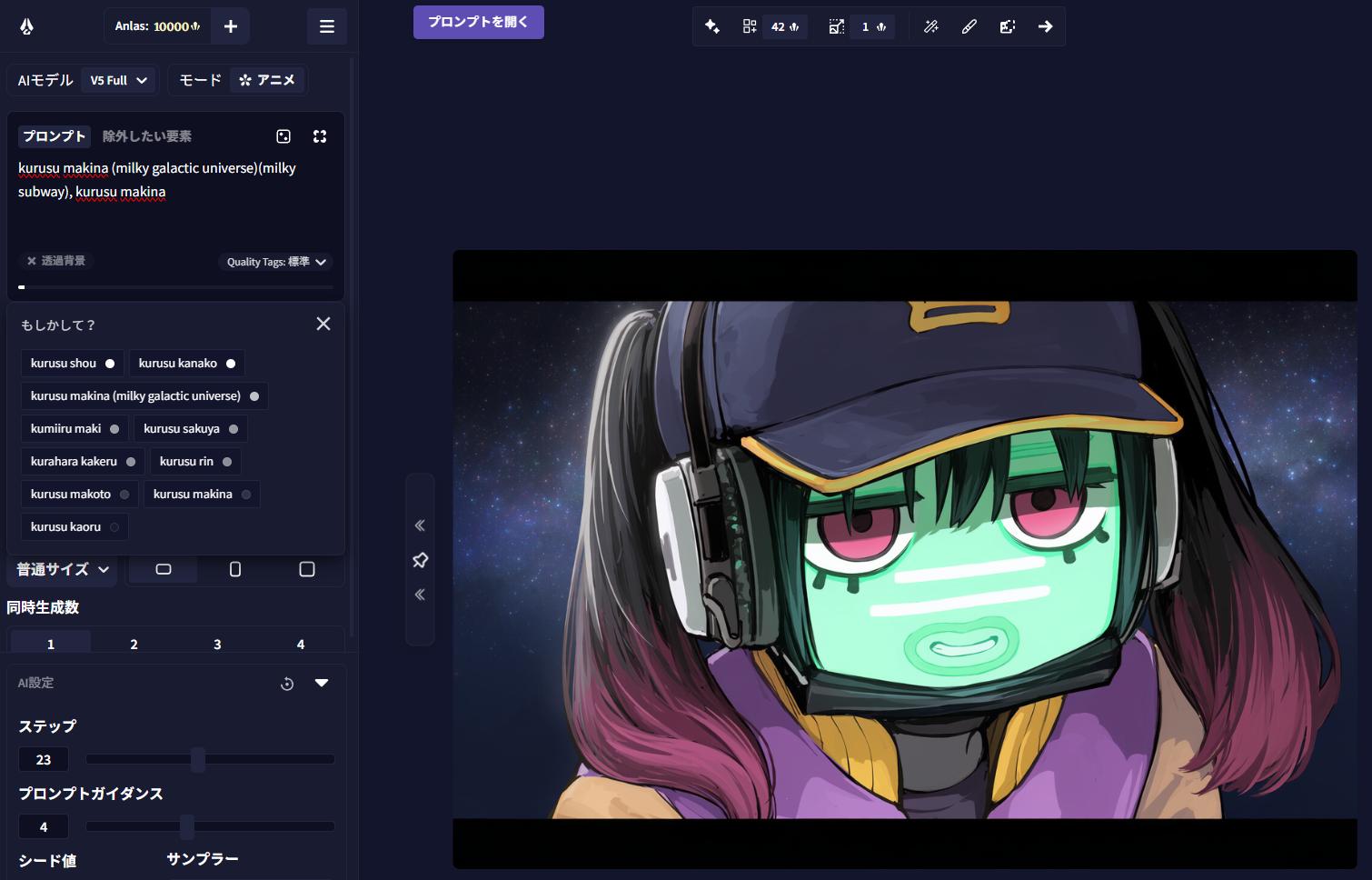
Task: Set 同時生成数 to 4
Action: 301,644
